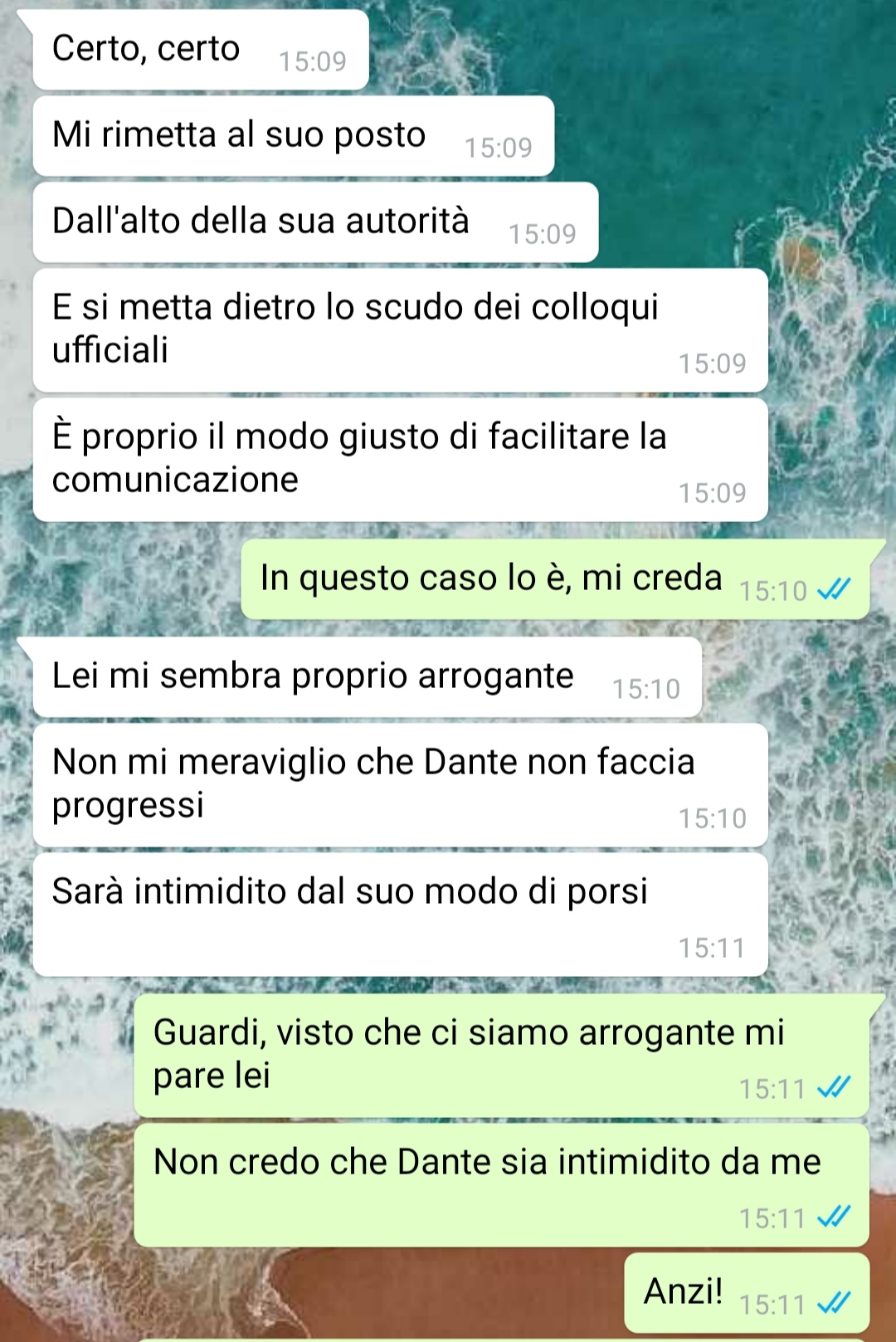Screen dimensions: 896x1342
Task: Select the 'Mi rimetta al suo posto' message
Action: (x=294, y=136)
